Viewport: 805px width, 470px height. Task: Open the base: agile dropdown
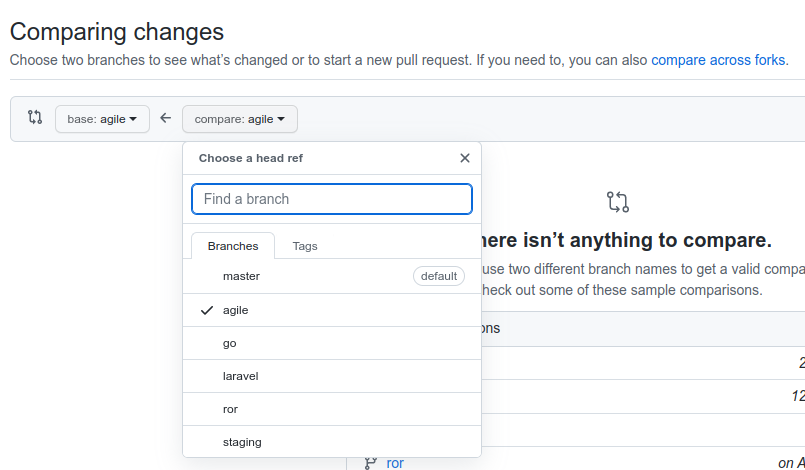pyautogui.click(x=102, y=119)
